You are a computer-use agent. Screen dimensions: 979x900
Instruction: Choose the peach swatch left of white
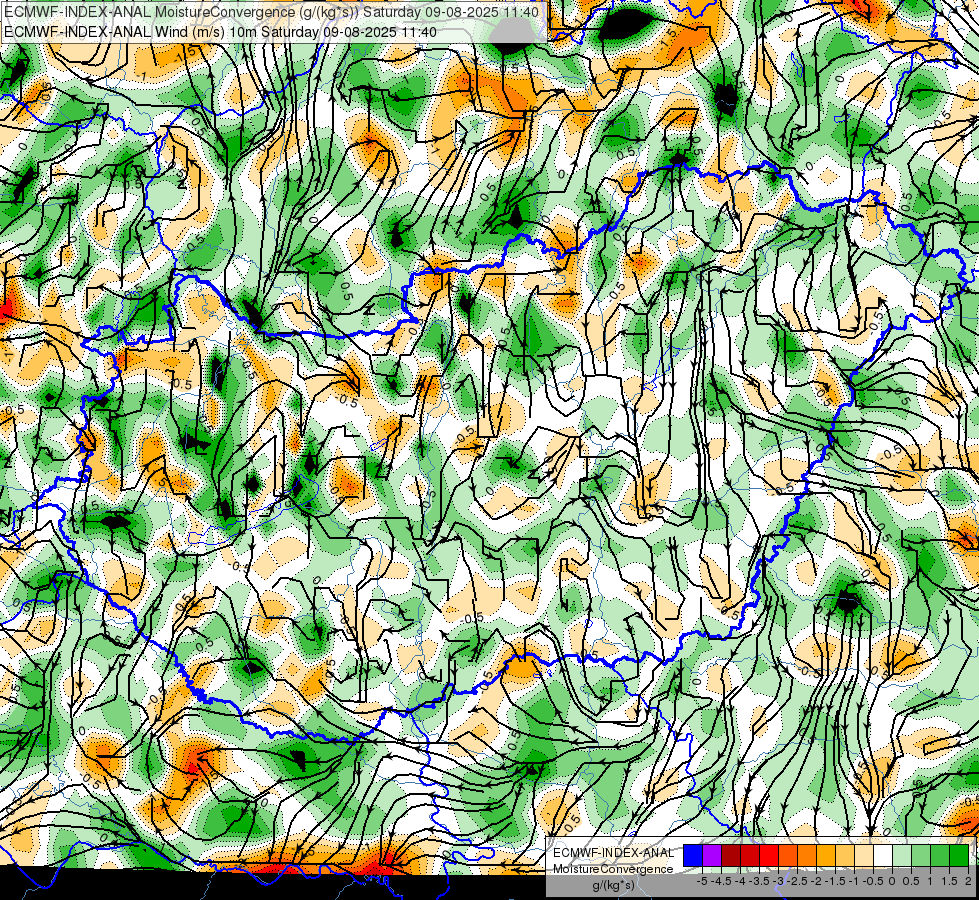[864, 856]
